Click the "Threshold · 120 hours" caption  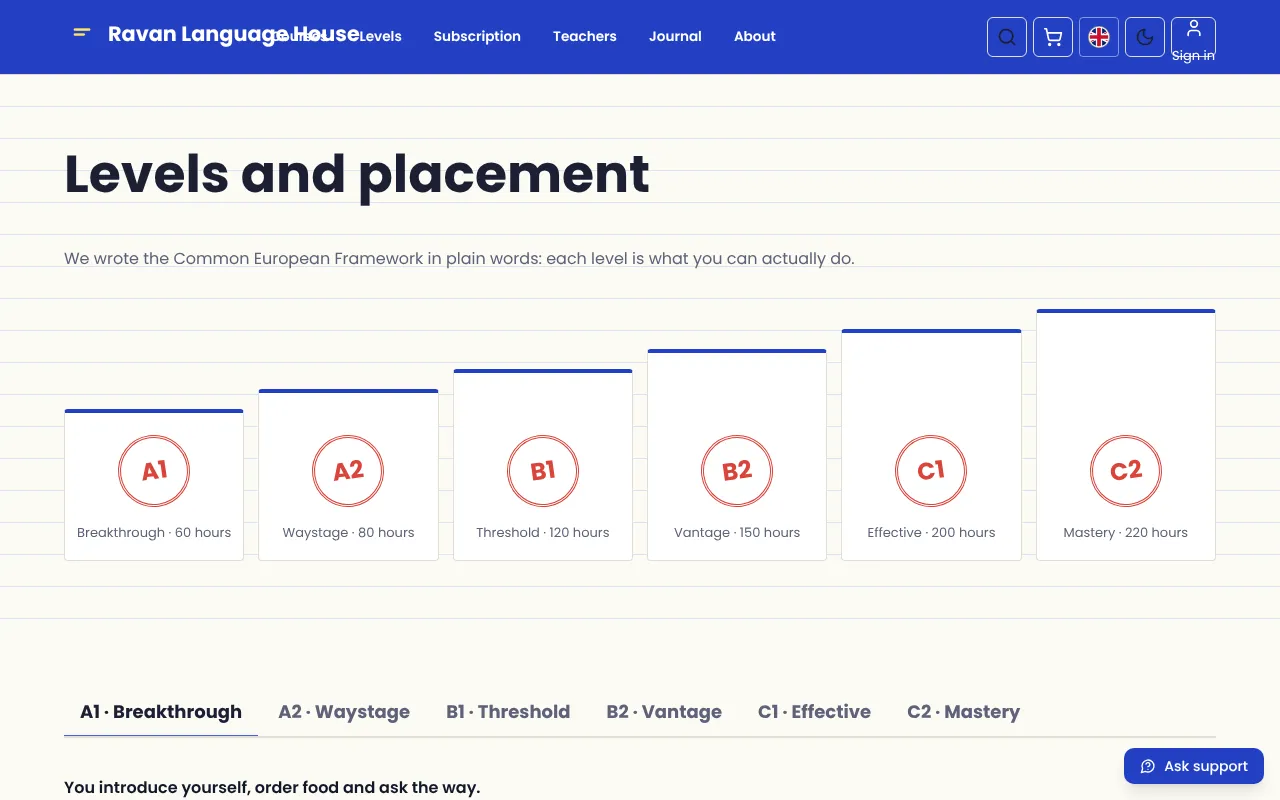coord(543,533)
